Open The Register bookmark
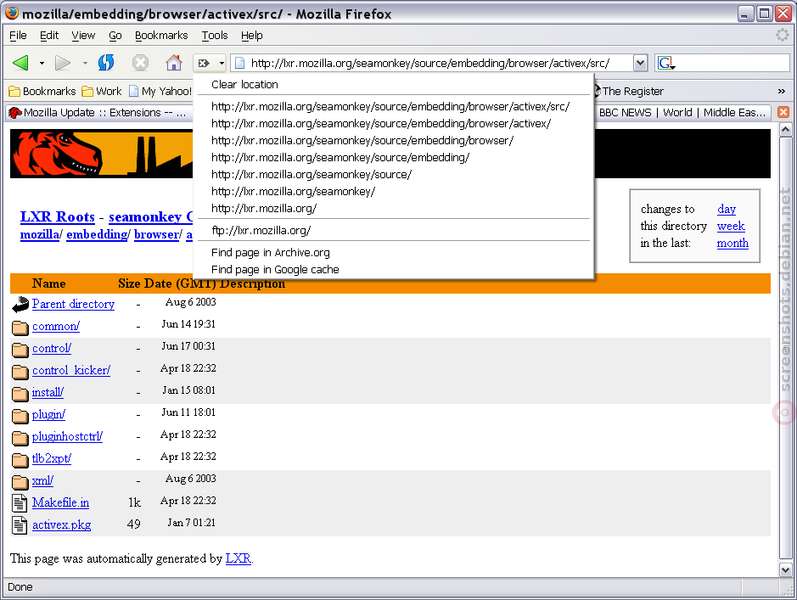797x600 pixels. pyautogui.click(x=629, y=91)
